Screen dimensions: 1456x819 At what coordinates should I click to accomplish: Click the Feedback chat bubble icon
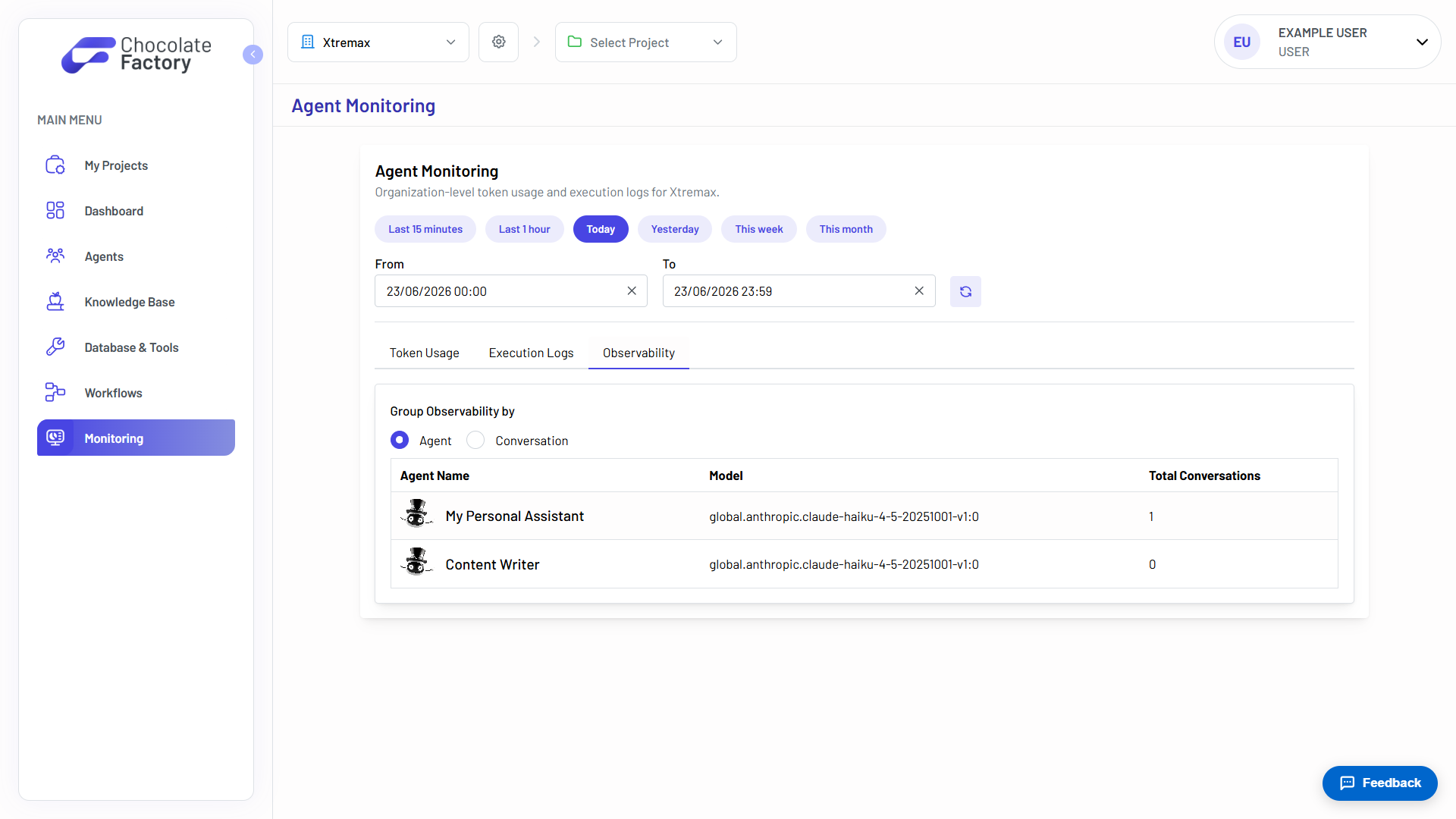click(1347, 783)
